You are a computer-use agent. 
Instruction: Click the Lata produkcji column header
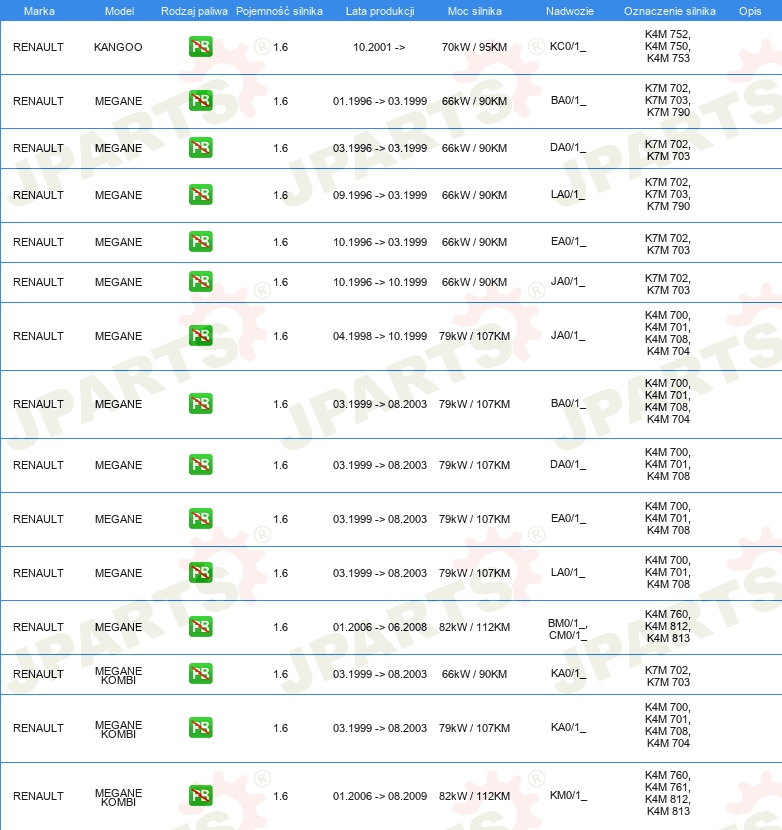(380, 11)
